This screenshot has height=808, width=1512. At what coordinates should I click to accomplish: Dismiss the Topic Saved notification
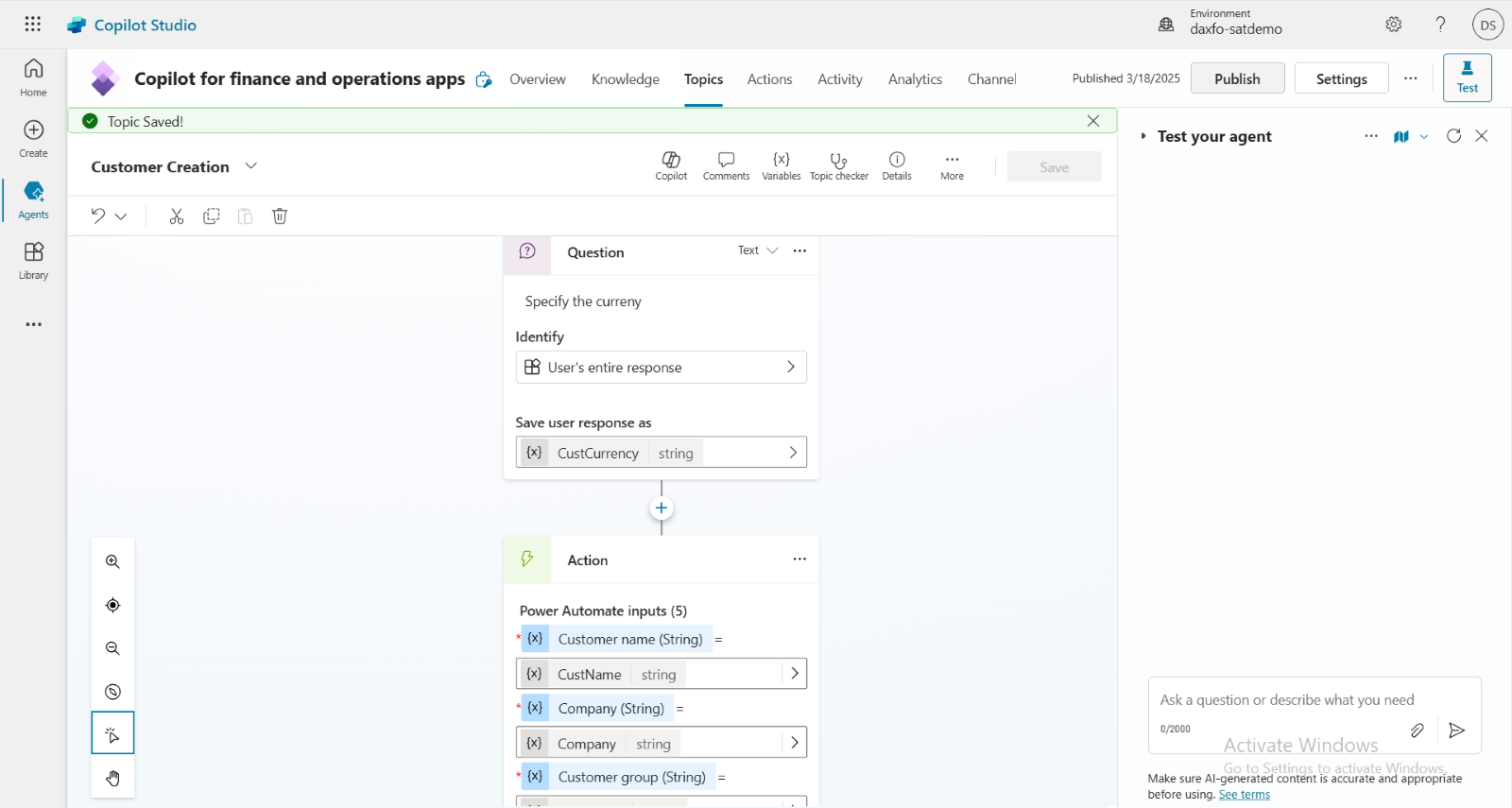point(1093,121)
